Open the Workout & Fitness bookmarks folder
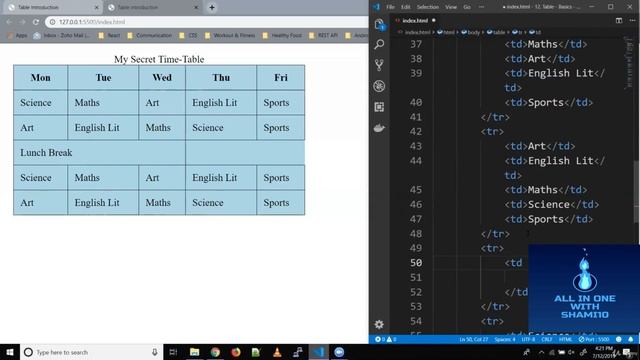The width and height of the screenshot is (640, 360). click(x=230, y=36)
